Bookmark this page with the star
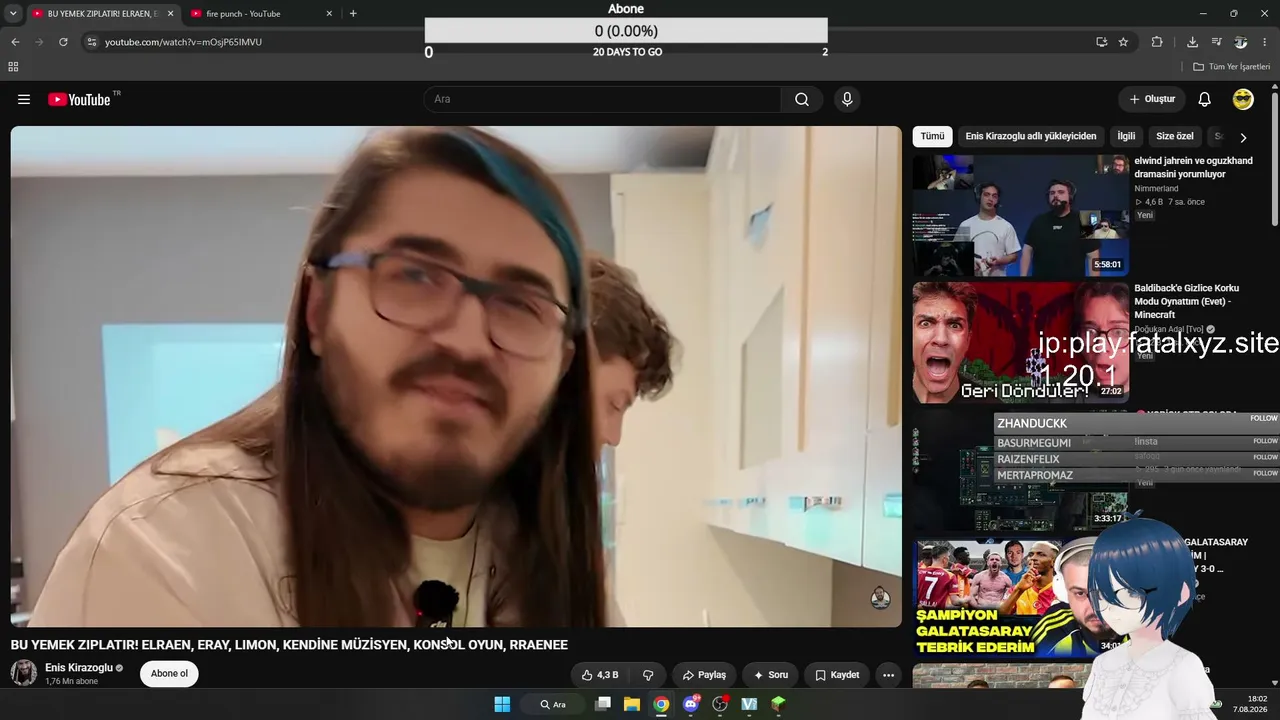This screenshot has width=1280, height=720. [x=1123, y=42]
